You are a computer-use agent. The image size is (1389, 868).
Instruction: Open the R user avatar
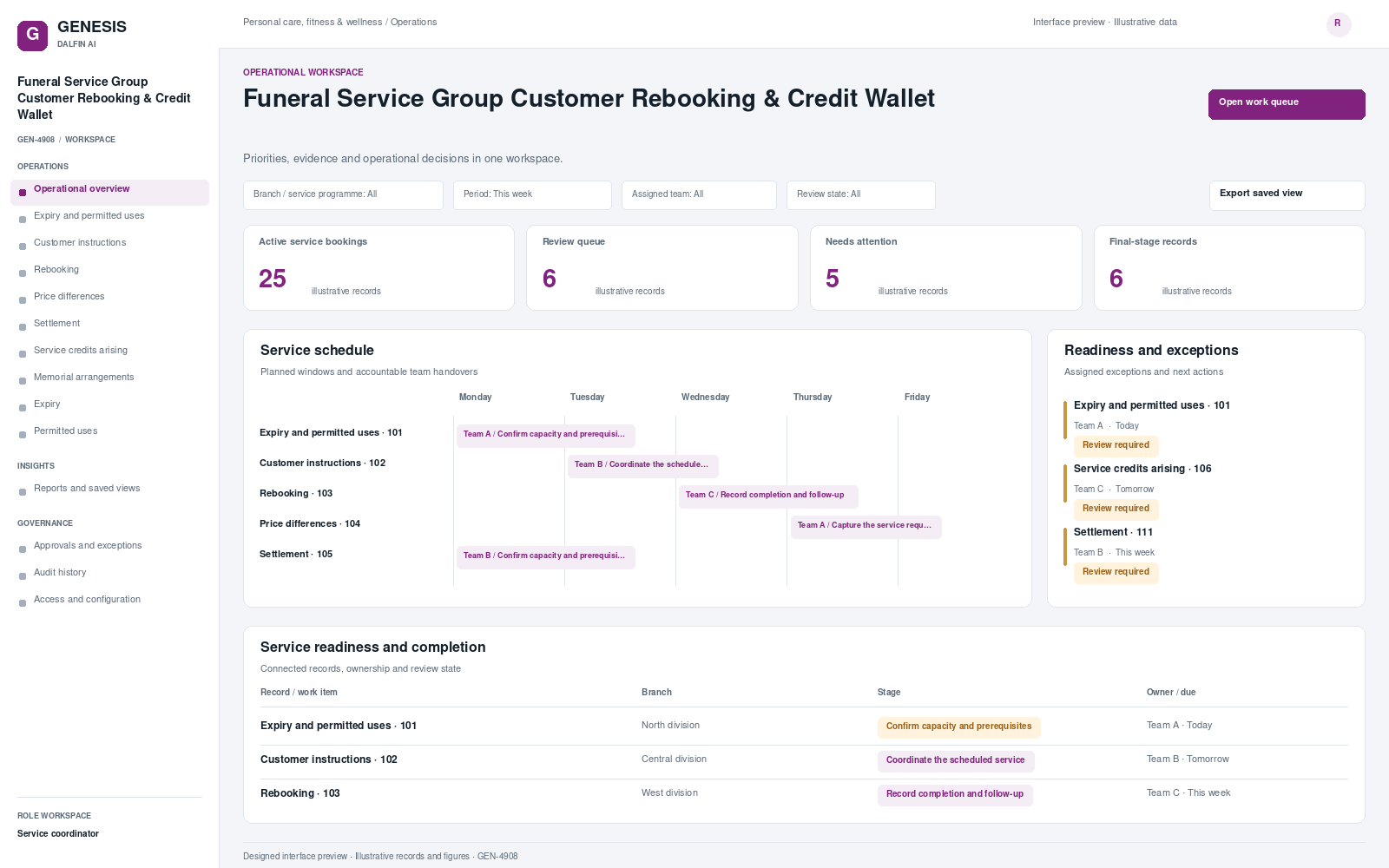(x=1338, y=23)
